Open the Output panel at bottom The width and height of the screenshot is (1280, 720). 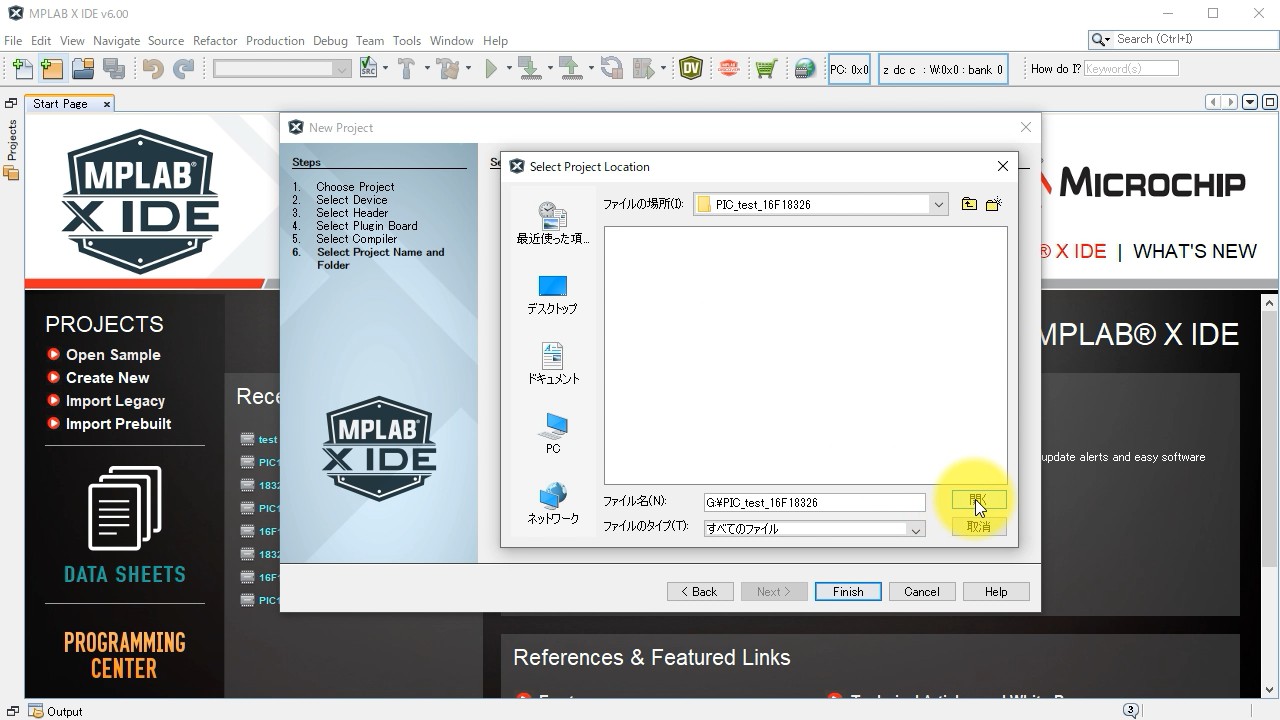click(x=56, y=711)
